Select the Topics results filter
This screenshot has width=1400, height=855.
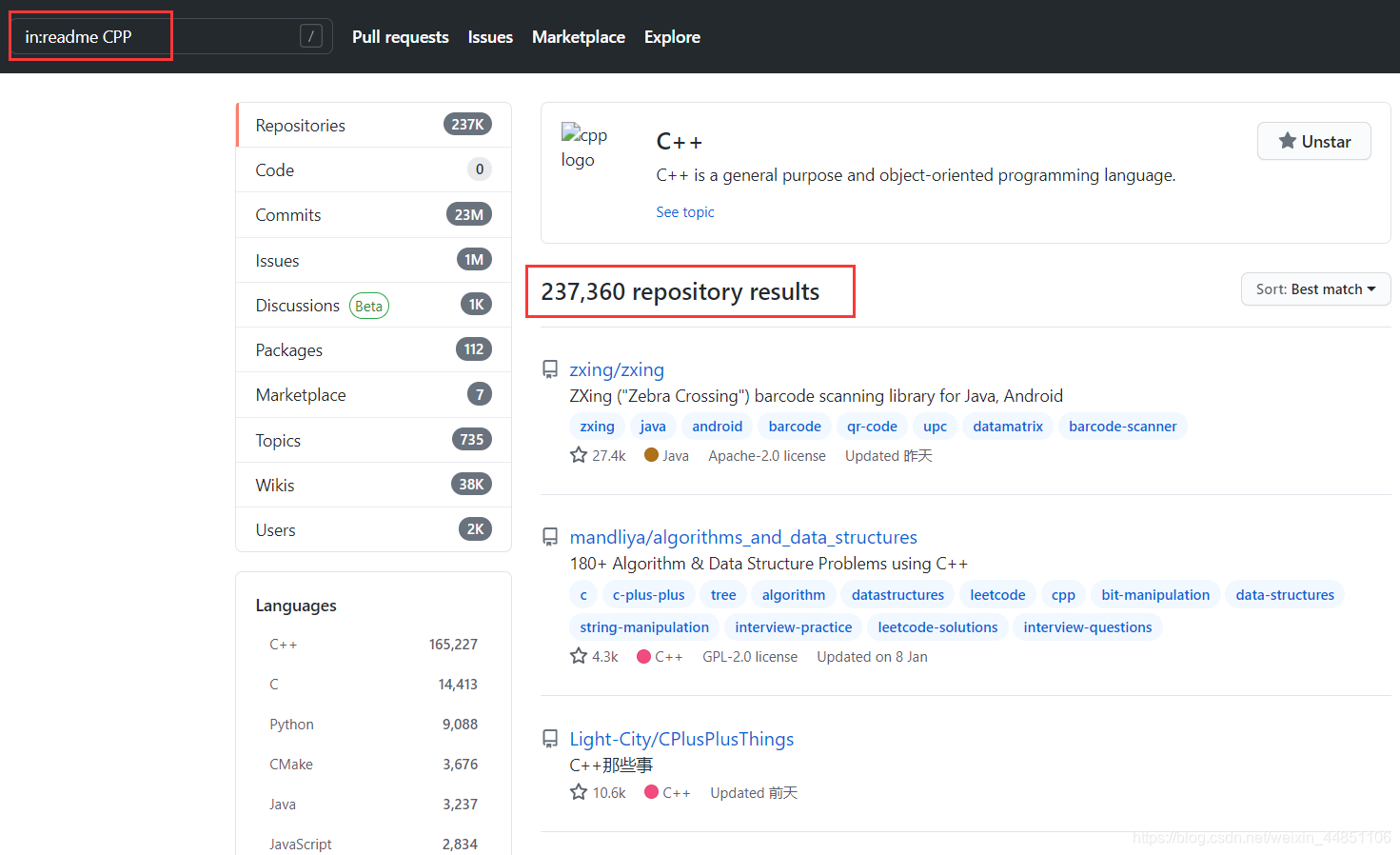(x=374, y=440)
